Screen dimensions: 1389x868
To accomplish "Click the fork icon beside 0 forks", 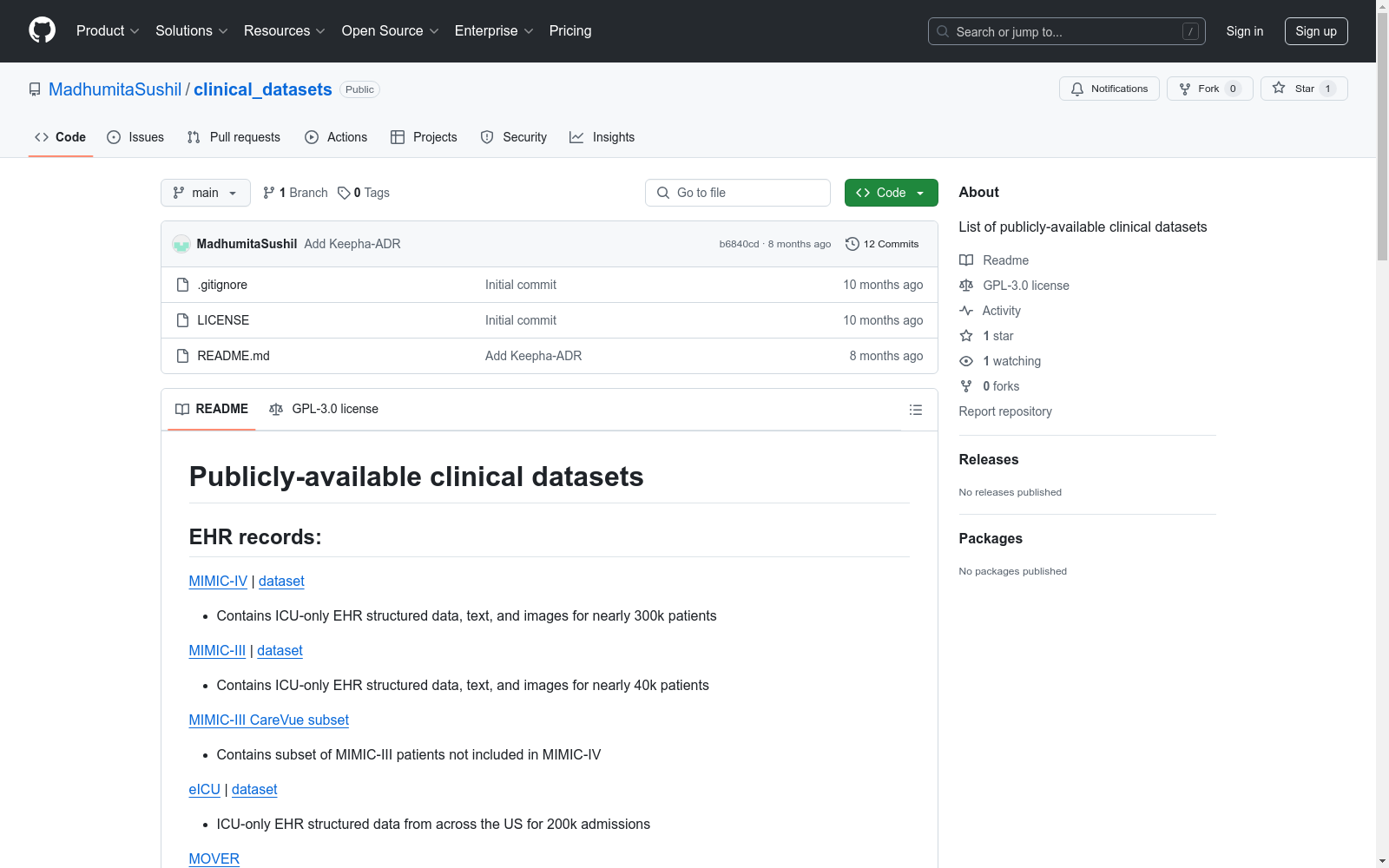I will tap(966, 386).
